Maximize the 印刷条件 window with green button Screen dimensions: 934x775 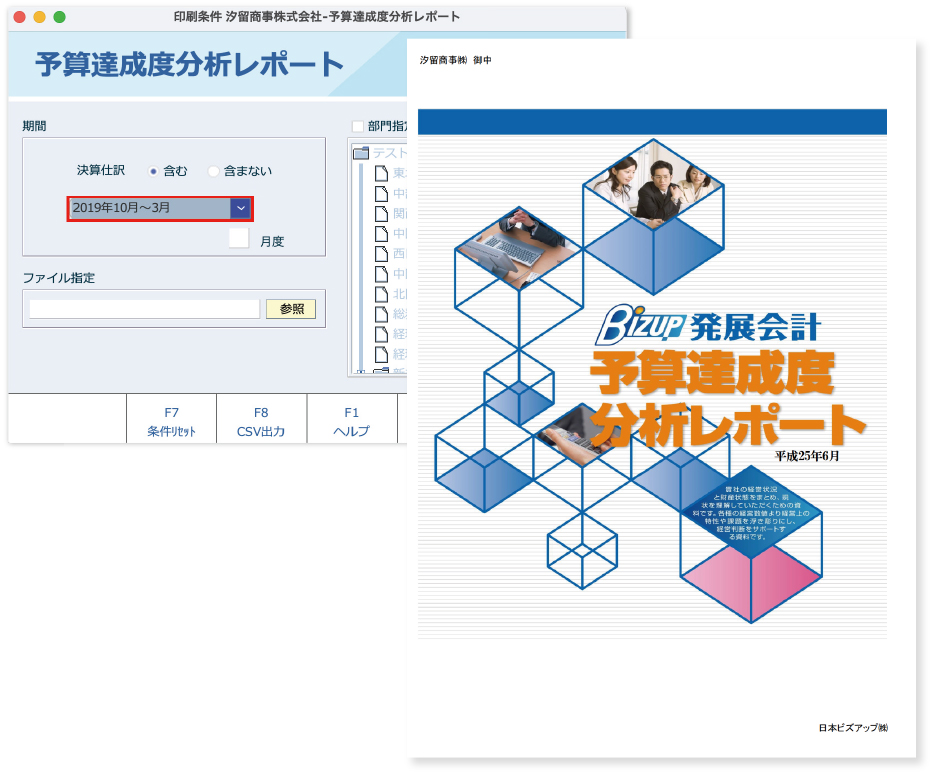(x=60, y=17)
